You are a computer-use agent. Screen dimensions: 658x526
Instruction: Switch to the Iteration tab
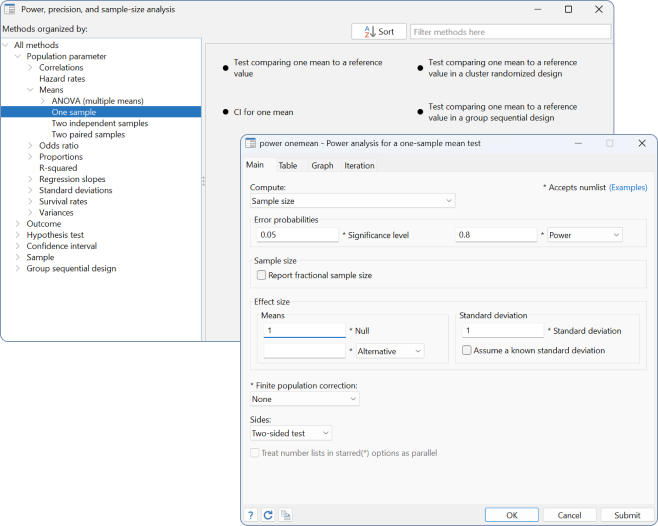359,166
